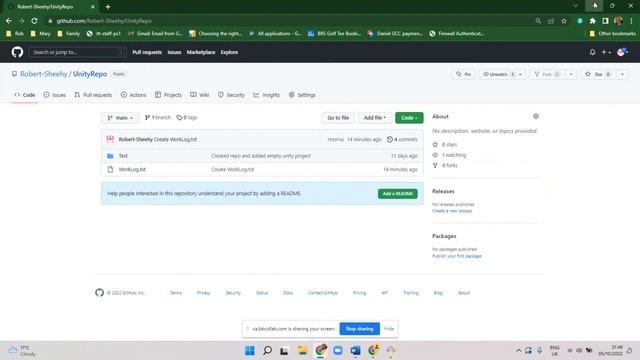Viewport: 640px width, 360px height.
Task: Pin the repository
Action: click(463, 74)
